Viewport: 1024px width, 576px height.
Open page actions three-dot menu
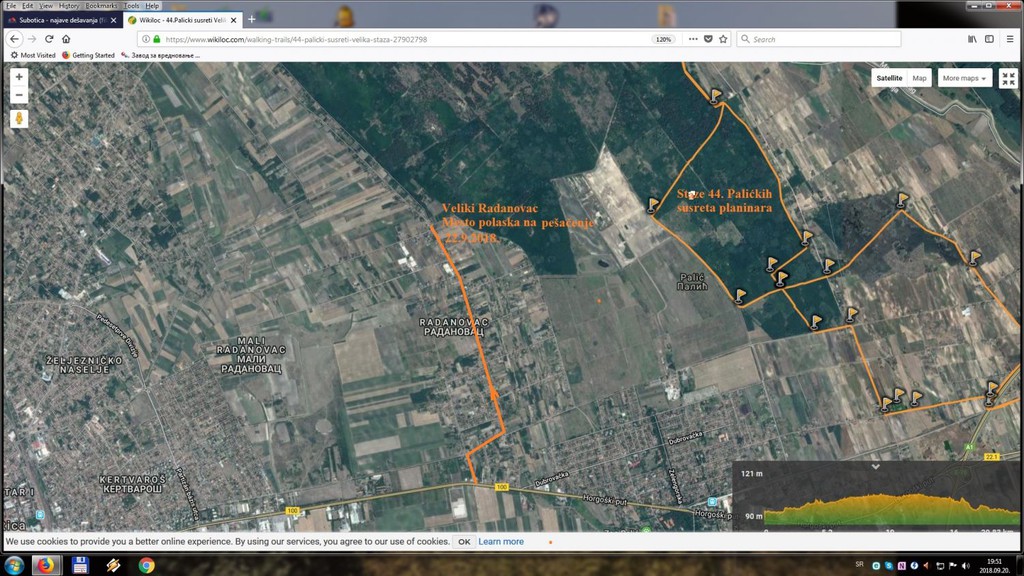[693, 39]
